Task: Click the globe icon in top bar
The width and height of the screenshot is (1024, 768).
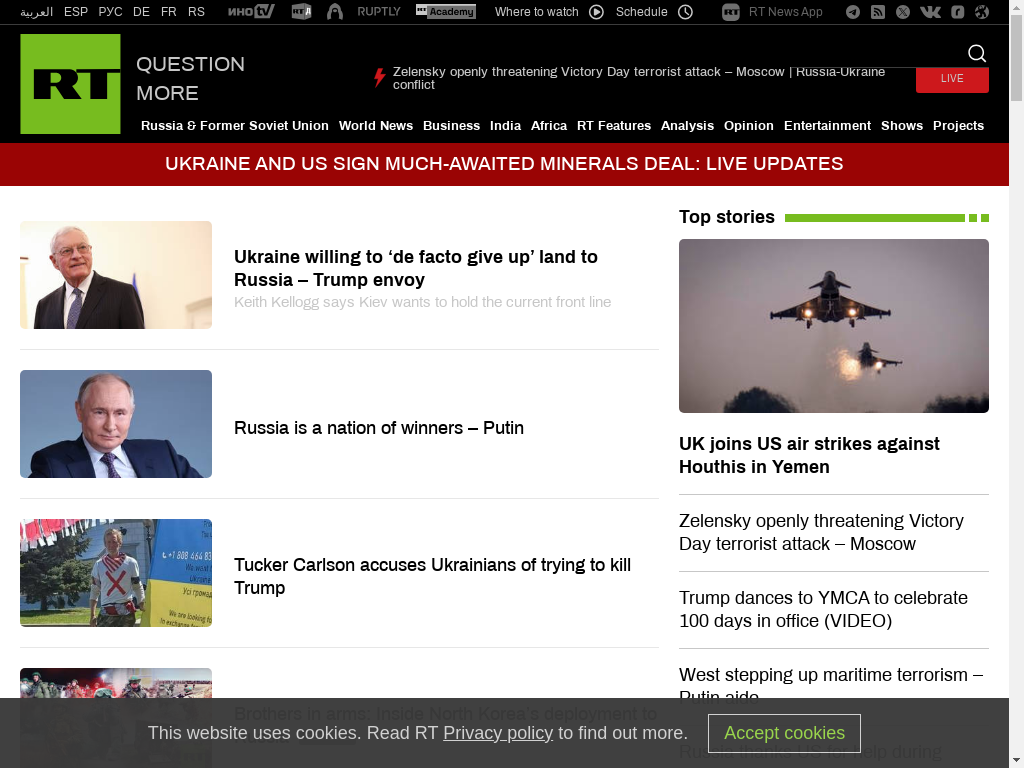Action: [982, 12]
